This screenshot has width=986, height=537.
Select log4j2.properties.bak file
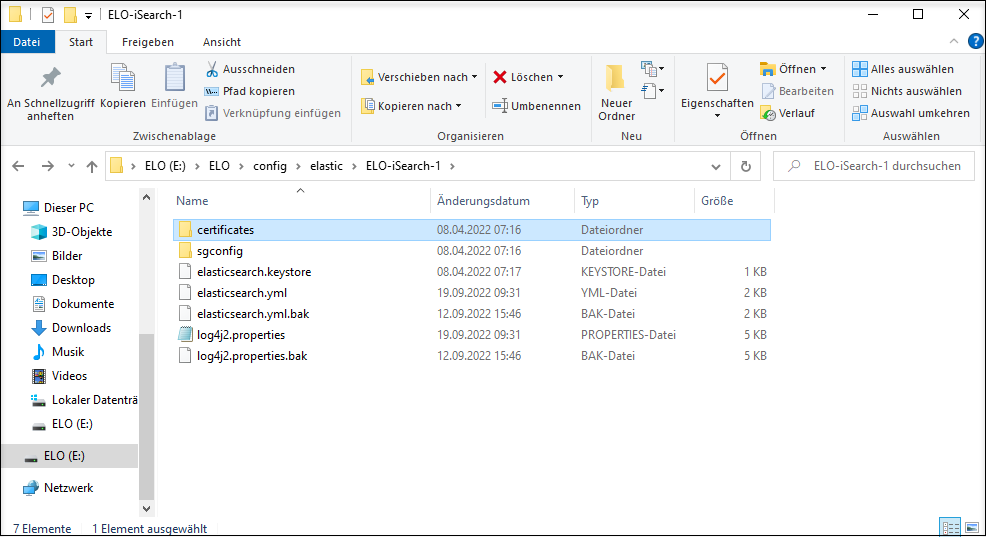tap(472, 356)
